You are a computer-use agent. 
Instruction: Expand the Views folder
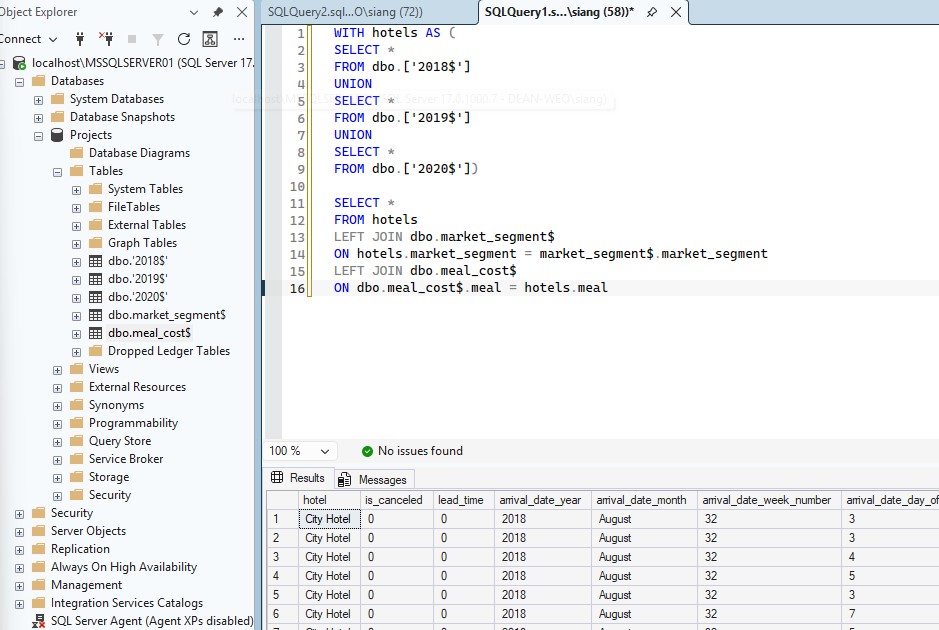pyautogui.click(x=57, y=370)
